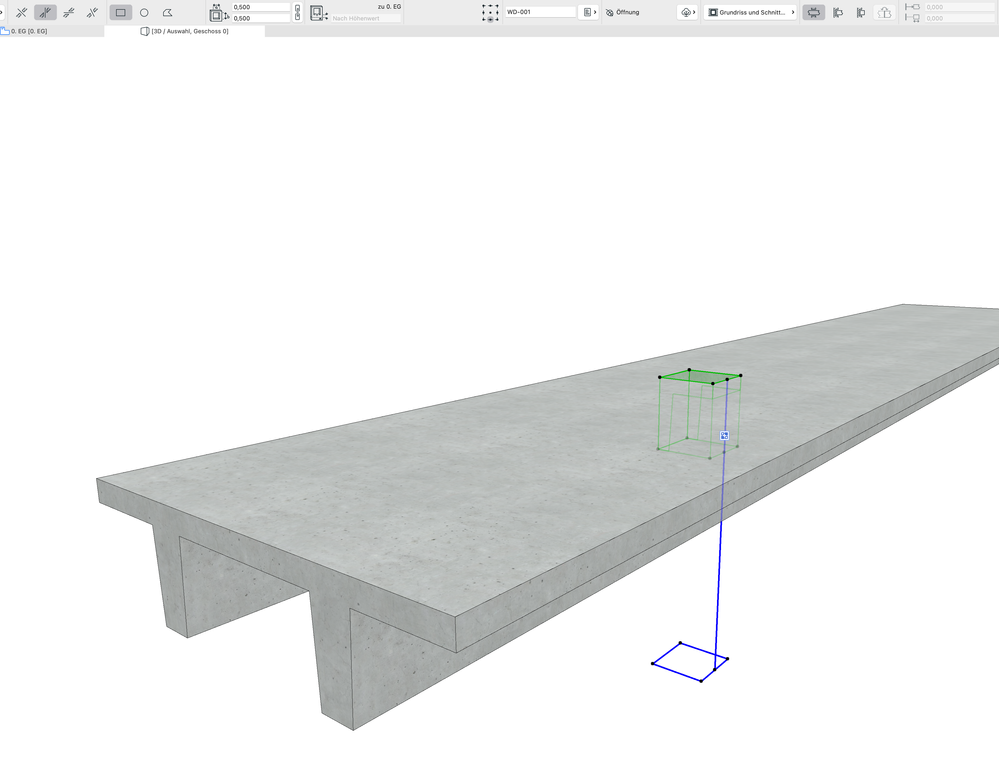Image resolution: width=999 pixels, height=760 pixels.
Task: Choose the rectangular opening shape
Action: 120,12
